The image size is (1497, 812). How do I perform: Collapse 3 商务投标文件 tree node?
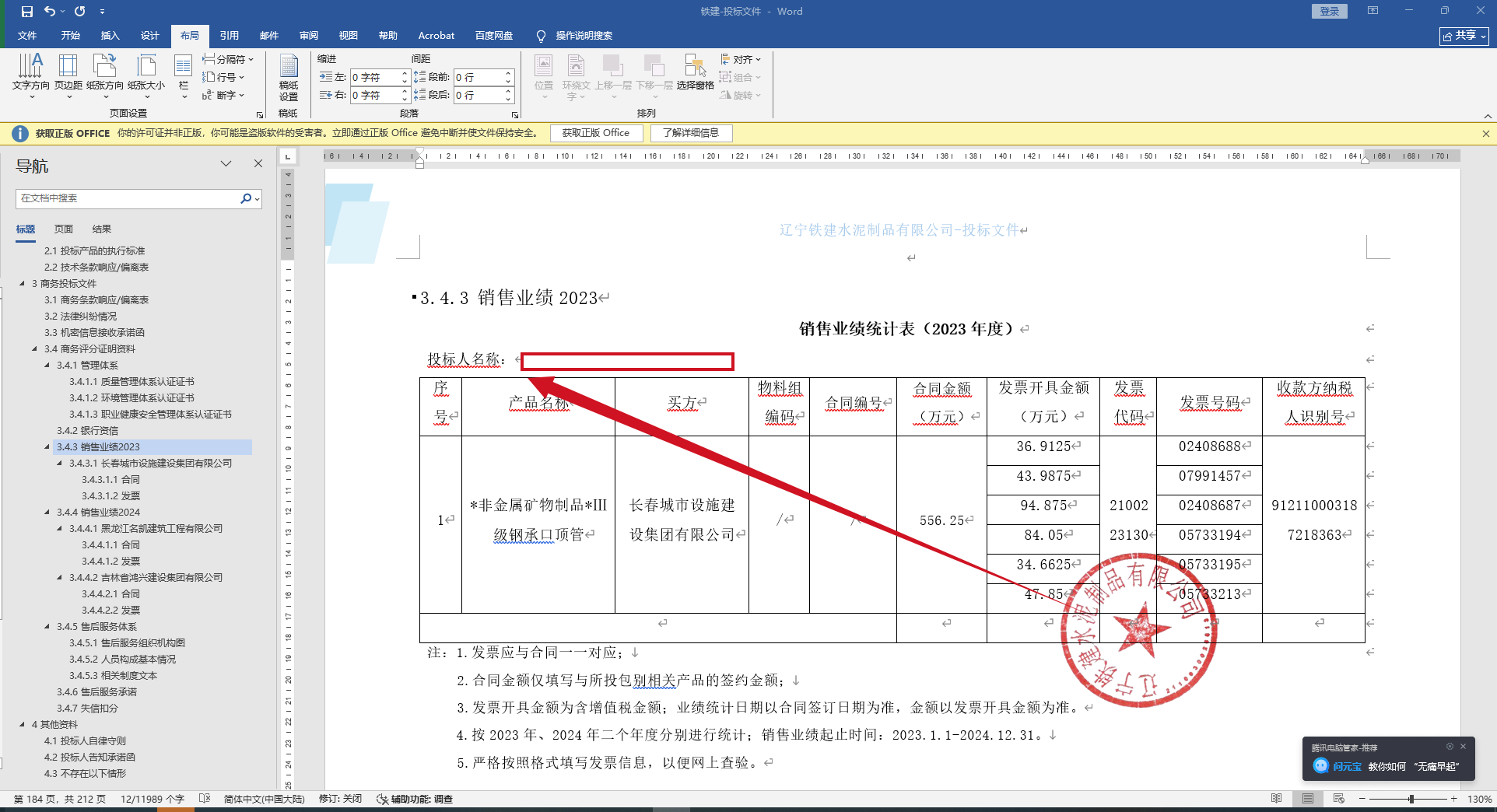[x=23, y=284]
